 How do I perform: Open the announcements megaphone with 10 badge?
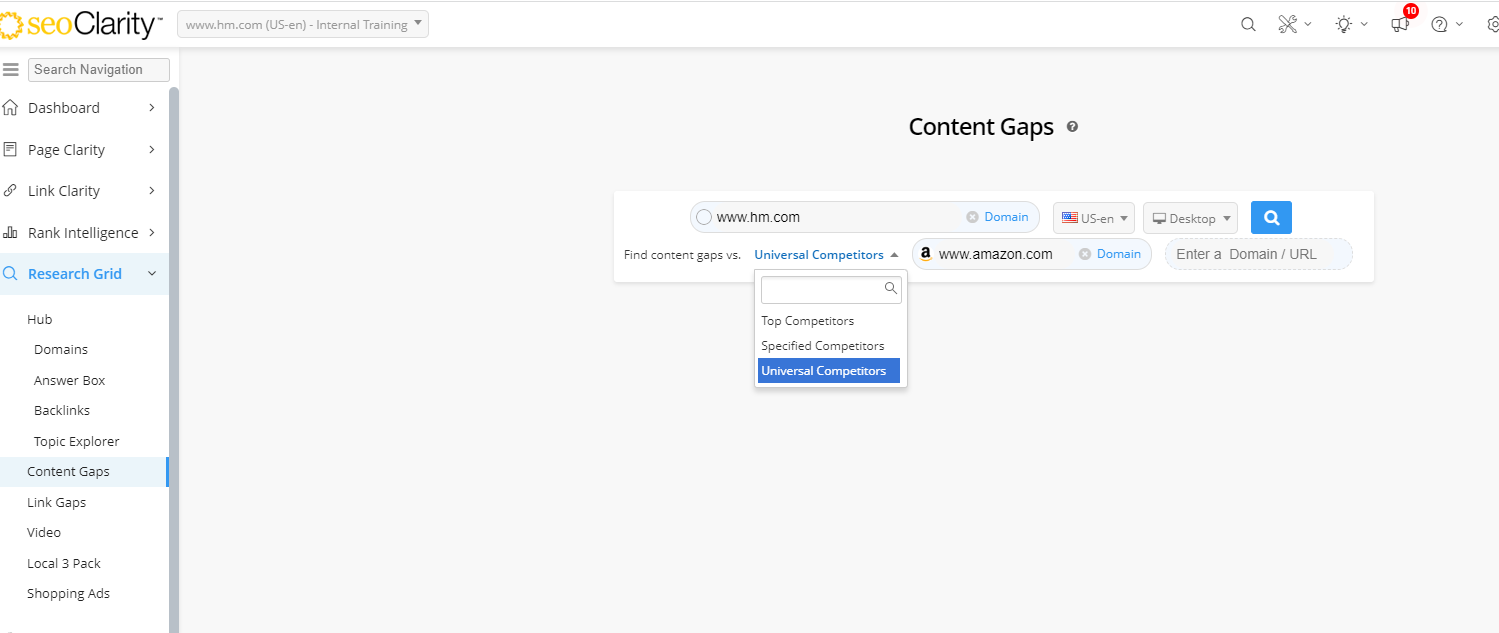(x=1400, y=25)
